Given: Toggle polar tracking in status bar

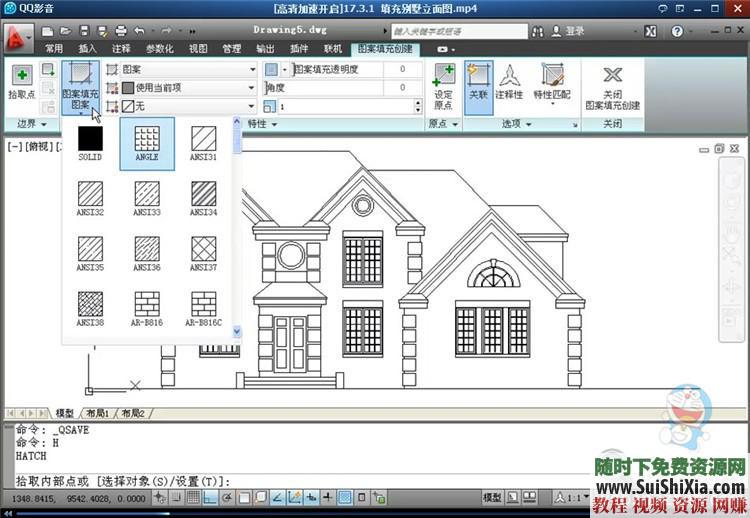Looking at the screenshot, I should click(x=227, y=498).
